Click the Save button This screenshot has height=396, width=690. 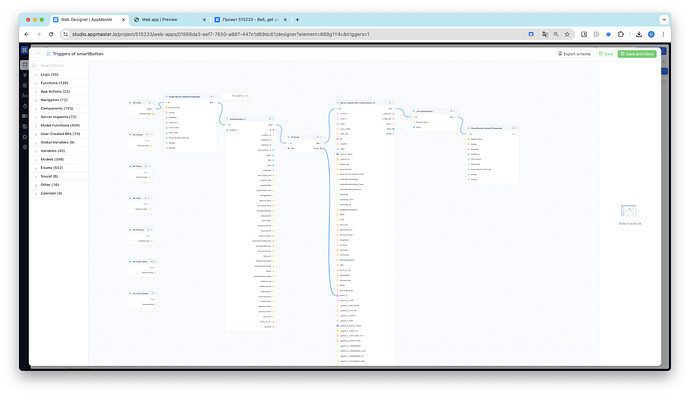(606, 54)
